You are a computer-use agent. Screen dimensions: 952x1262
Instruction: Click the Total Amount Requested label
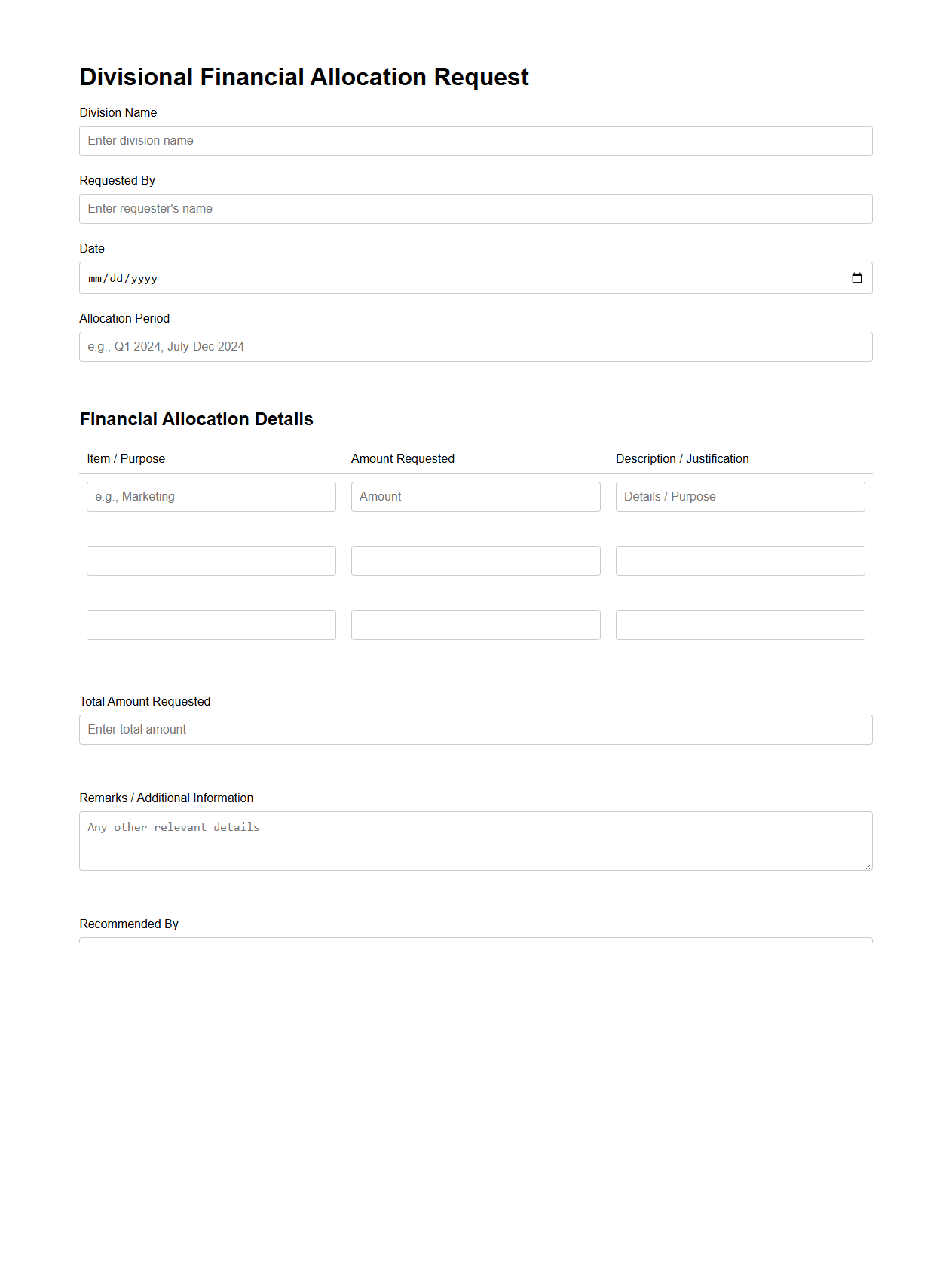tap(145, 702)
